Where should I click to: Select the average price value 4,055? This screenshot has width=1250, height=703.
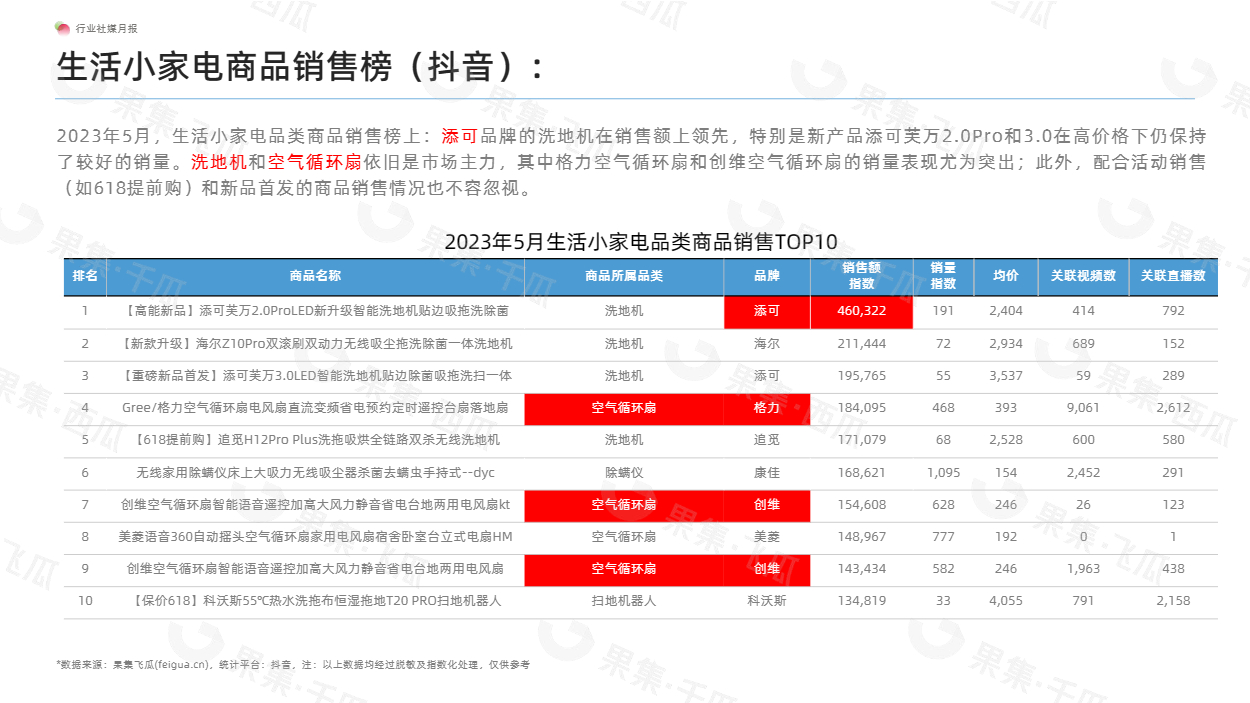tap(1006, 601)
